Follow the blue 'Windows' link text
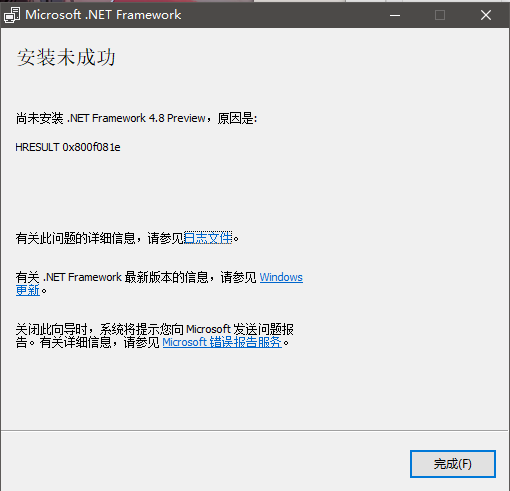 (281, 277)
